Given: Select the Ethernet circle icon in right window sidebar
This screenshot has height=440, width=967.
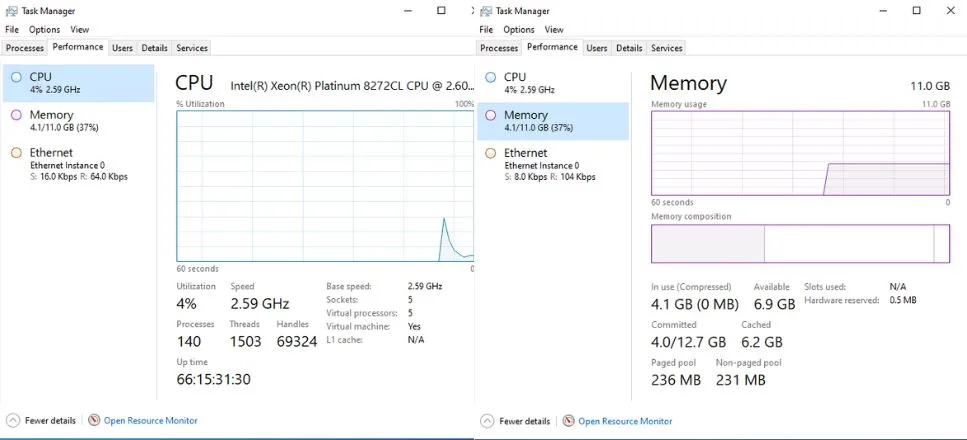Looking at the screenshot, I should point(491,153).
